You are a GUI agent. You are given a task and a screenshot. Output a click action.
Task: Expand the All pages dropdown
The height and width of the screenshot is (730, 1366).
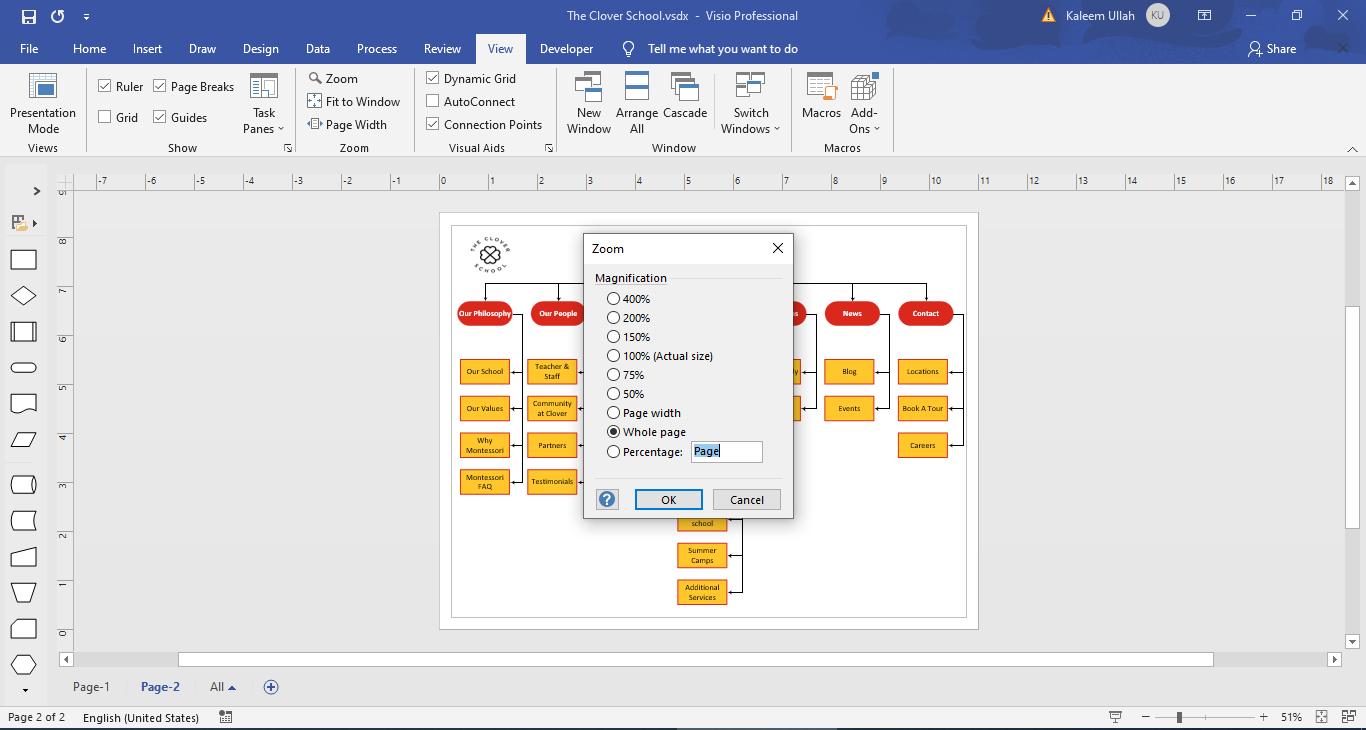coord(222,687)
